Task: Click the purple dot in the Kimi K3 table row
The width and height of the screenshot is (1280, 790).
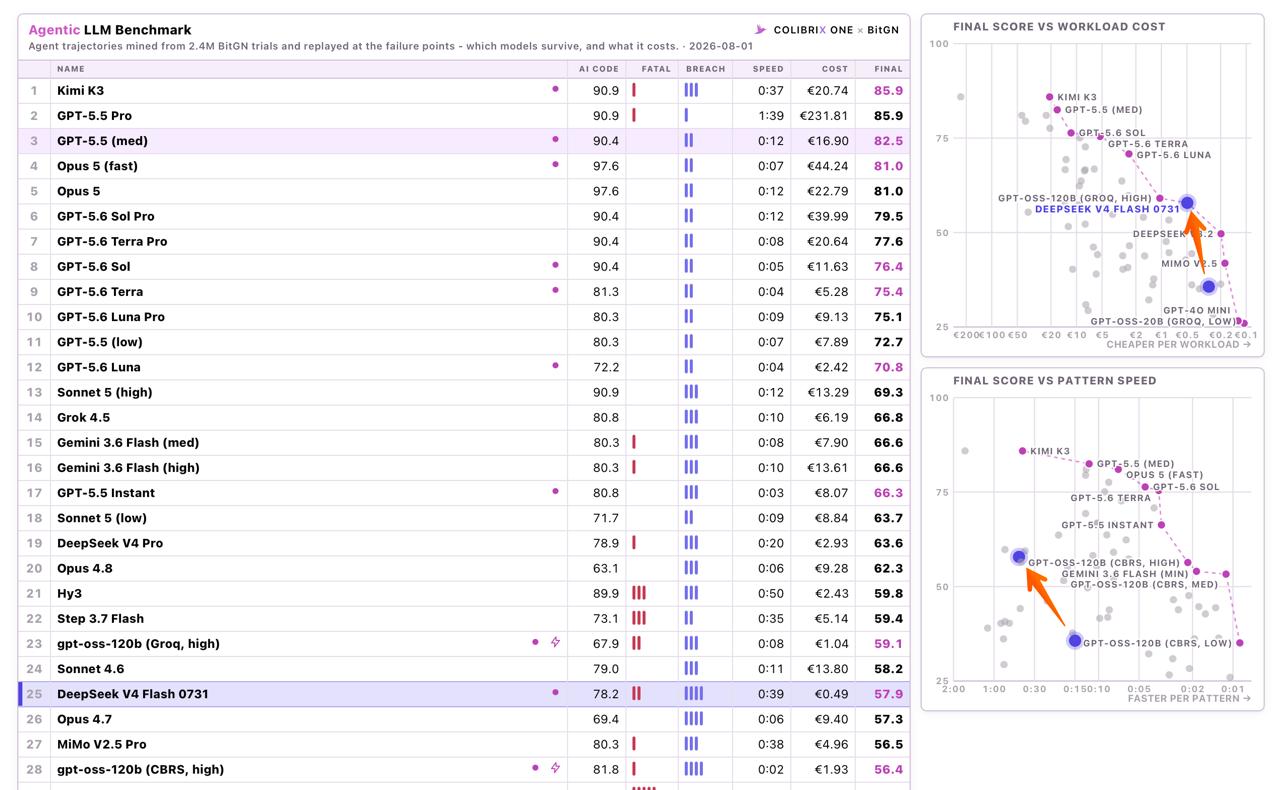Action: [555, 89]
